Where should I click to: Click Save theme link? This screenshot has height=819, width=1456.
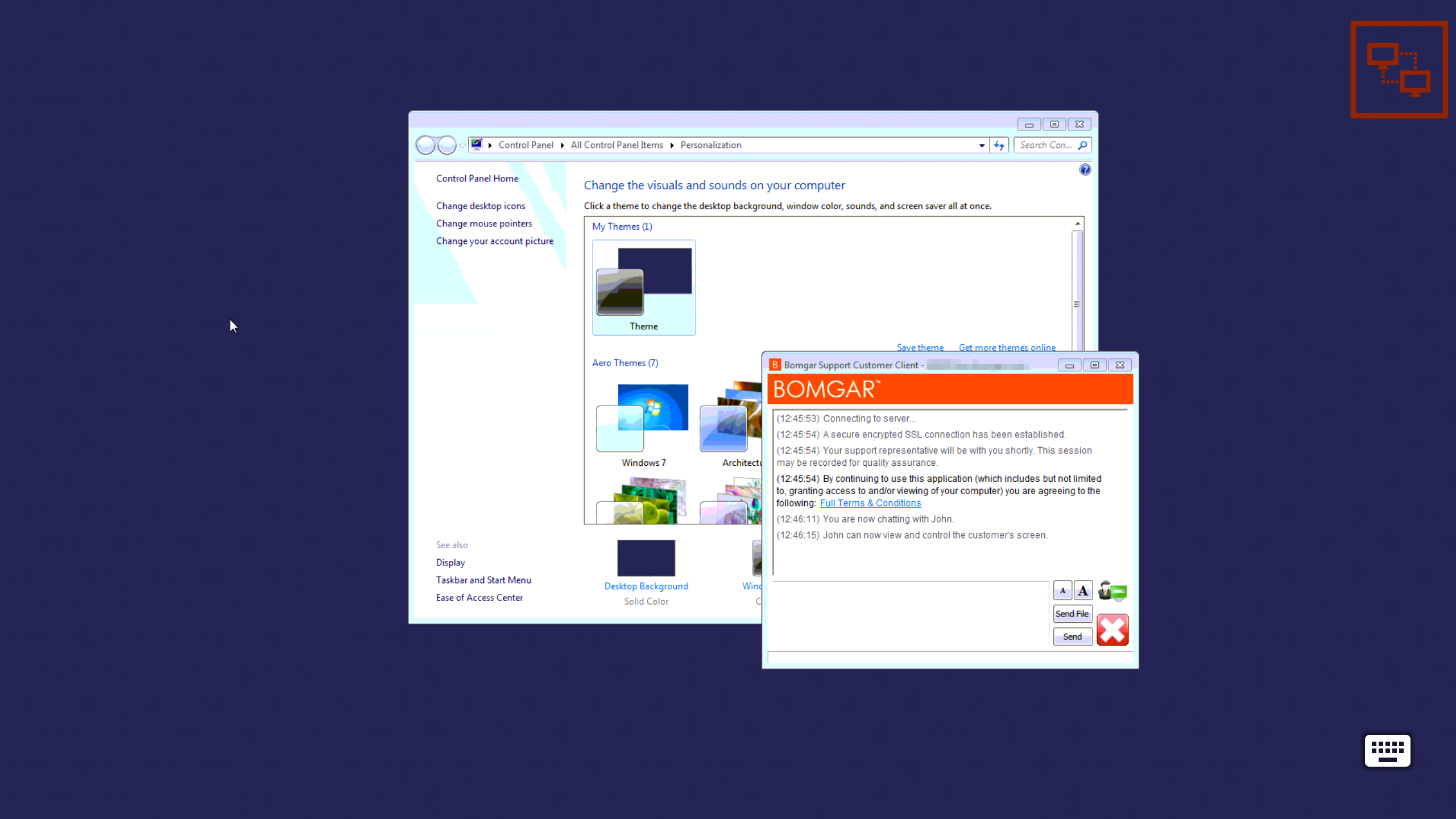point(920,348)
